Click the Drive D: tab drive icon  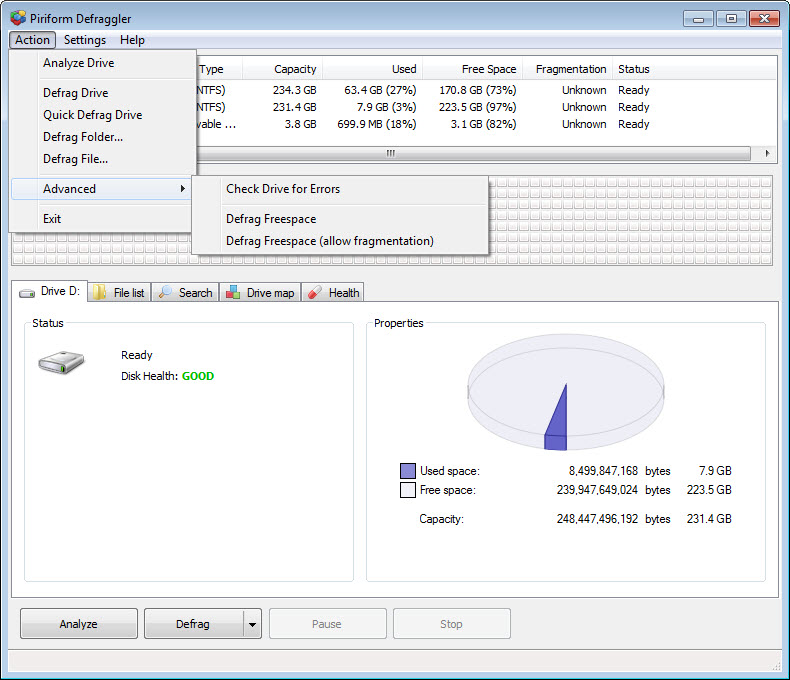[x=27, y=293]
